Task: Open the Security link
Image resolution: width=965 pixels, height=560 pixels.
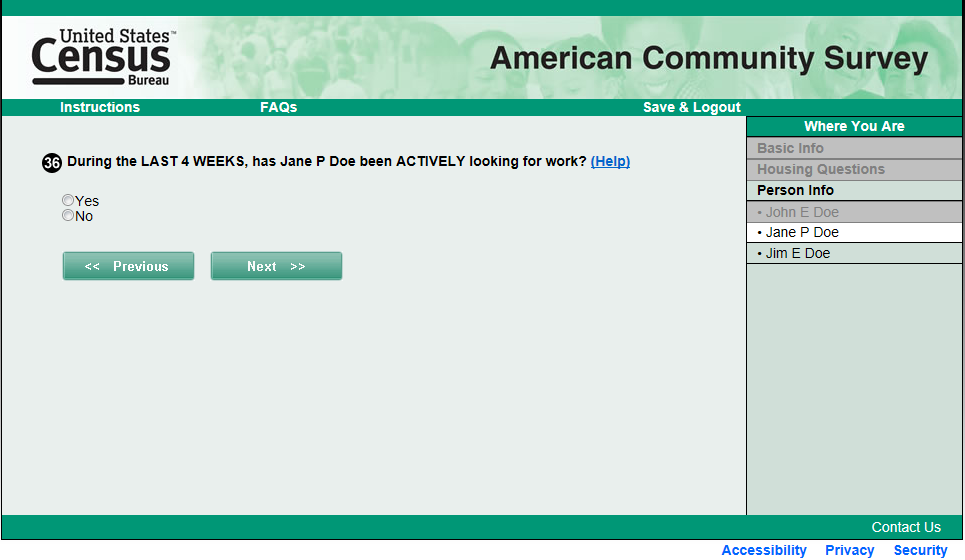Action: [920, 550]
